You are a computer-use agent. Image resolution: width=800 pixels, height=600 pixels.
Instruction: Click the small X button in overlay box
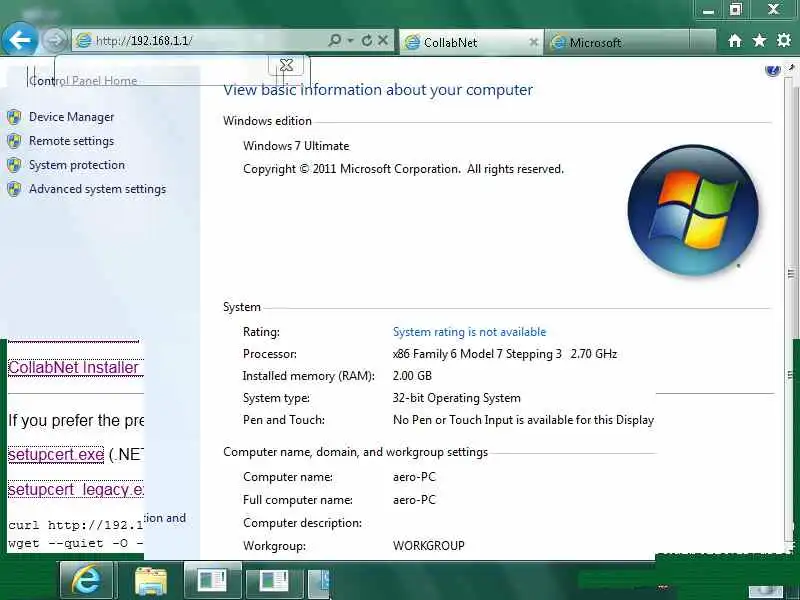point(286,65)
